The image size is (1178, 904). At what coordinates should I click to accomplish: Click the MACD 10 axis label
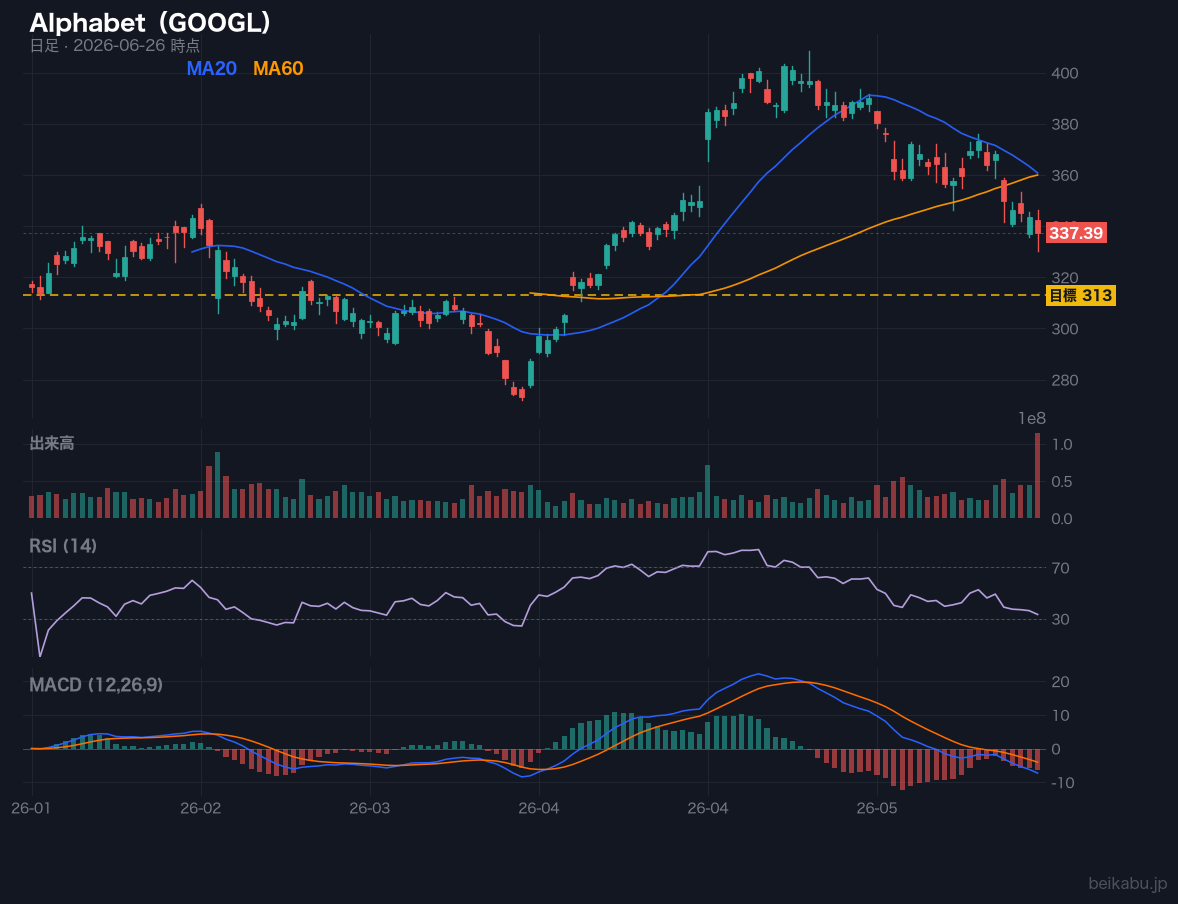(1061, 715)
